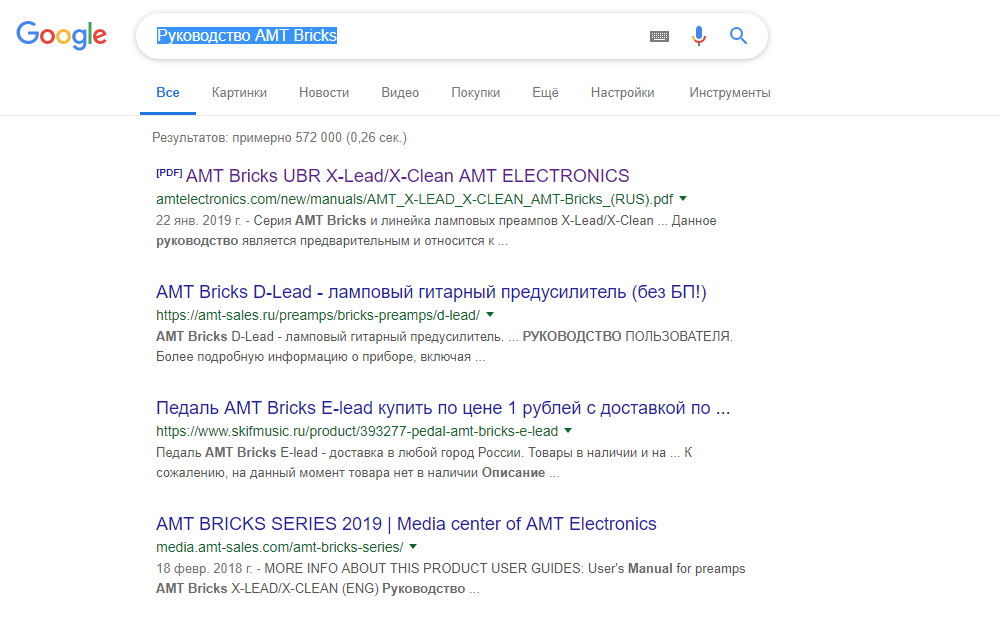Click the magnifying glass search button

738,36
